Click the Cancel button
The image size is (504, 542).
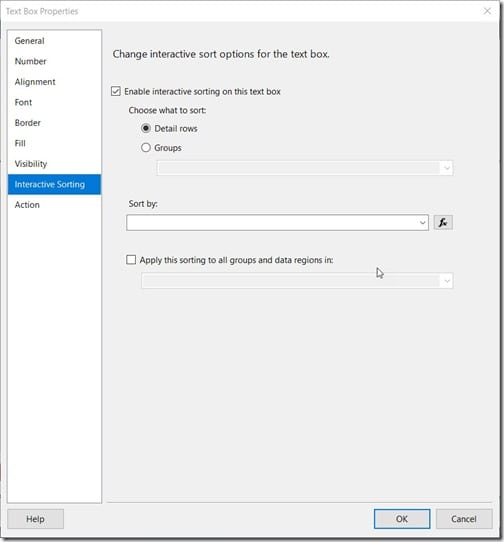pyautogui.click(x=464, y=519)
